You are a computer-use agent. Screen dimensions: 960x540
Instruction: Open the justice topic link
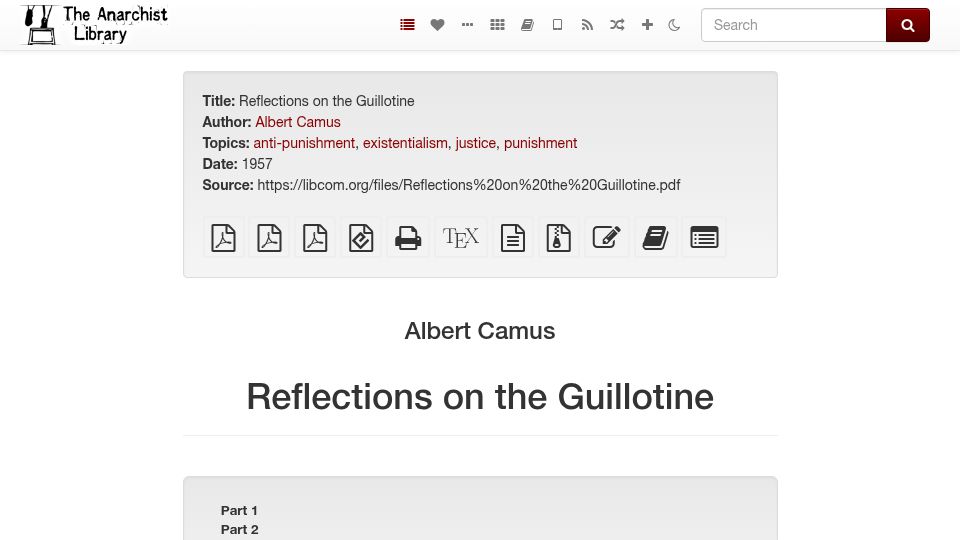click(476, 143)
